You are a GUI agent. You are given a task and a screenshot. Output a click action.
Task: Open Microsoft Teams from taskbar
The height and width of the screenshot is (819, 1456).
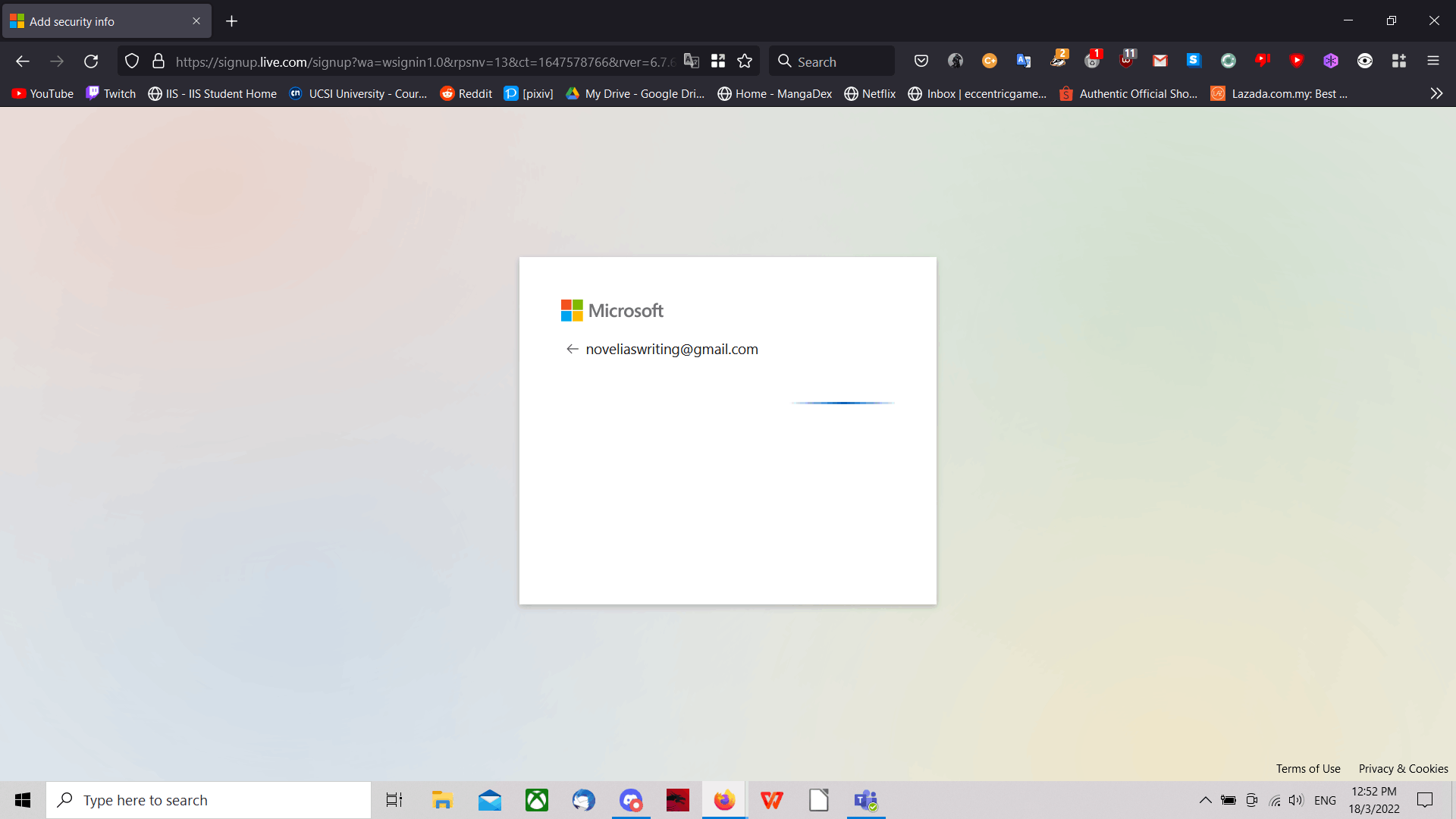point(865,799)
